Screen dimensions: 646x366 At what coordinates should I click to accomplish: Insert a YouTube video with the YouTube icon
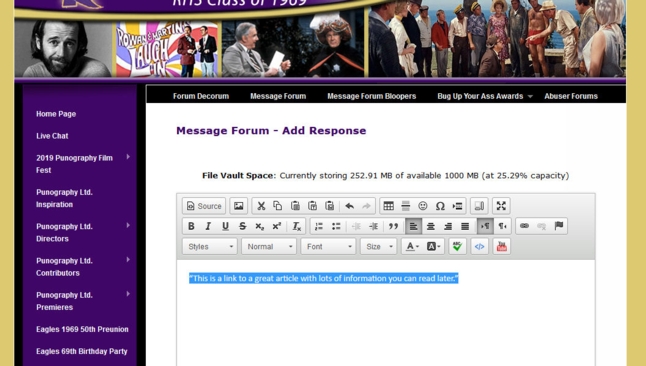(x=501, y=246)
